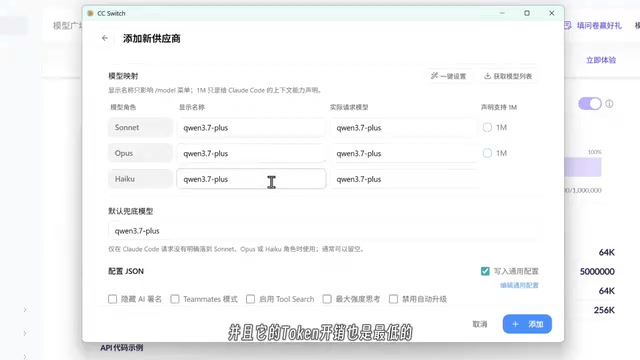Minimize the CC Switch window
Image resolution: width=640 pixels, height=360 pixels.
[x=502, y=13]
